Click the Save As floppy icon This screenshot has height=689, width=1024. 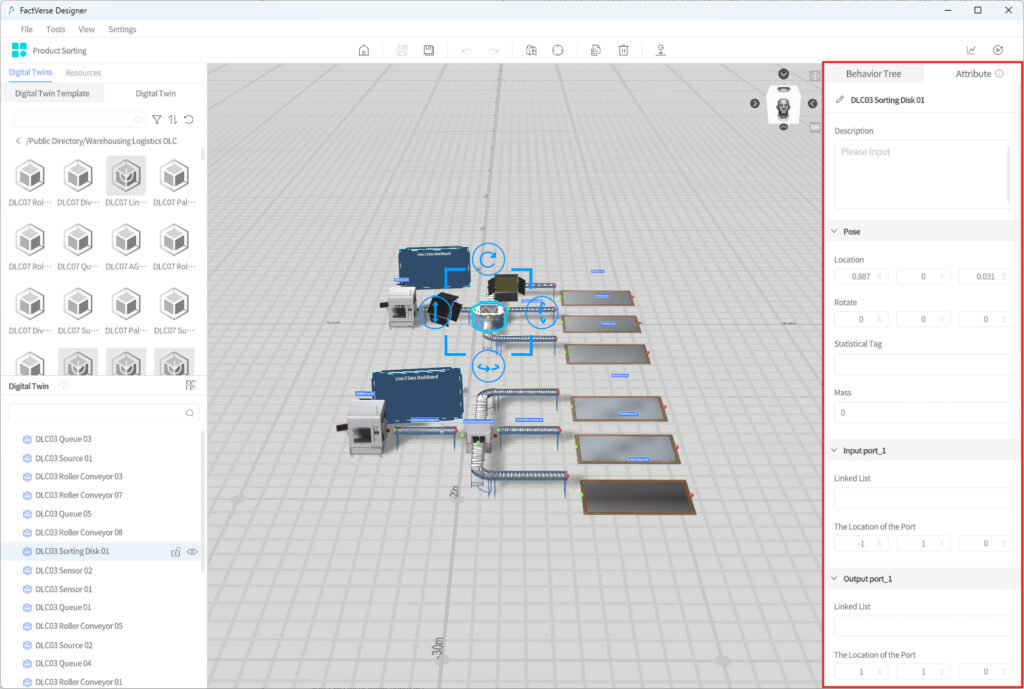point(429,50)
